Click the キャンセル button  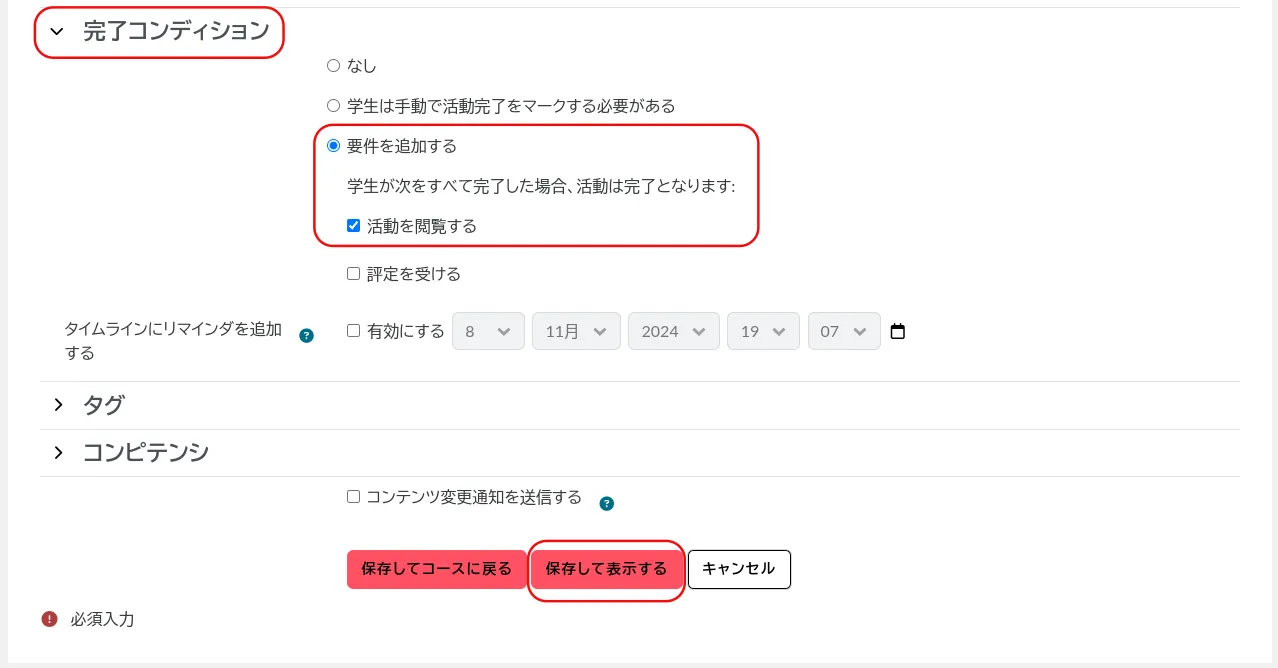pos(739,569)
